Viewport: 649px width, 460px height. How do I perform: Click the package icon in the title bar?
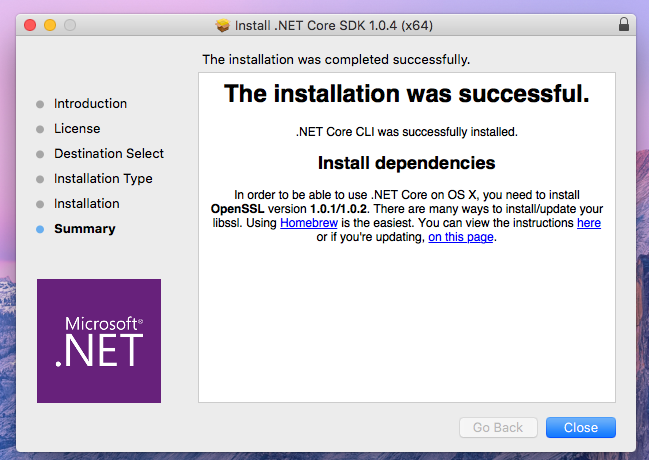223,24
